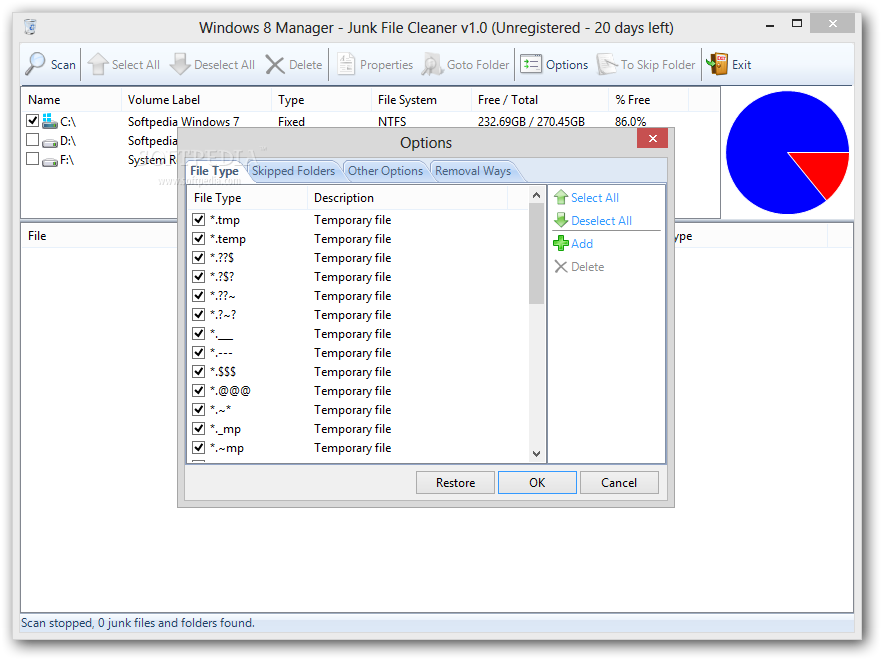The height and width of the screenshot is (660, 882).
Task: Click the 'Softpedia Windows 7' volume label
Action: [183, 122]
